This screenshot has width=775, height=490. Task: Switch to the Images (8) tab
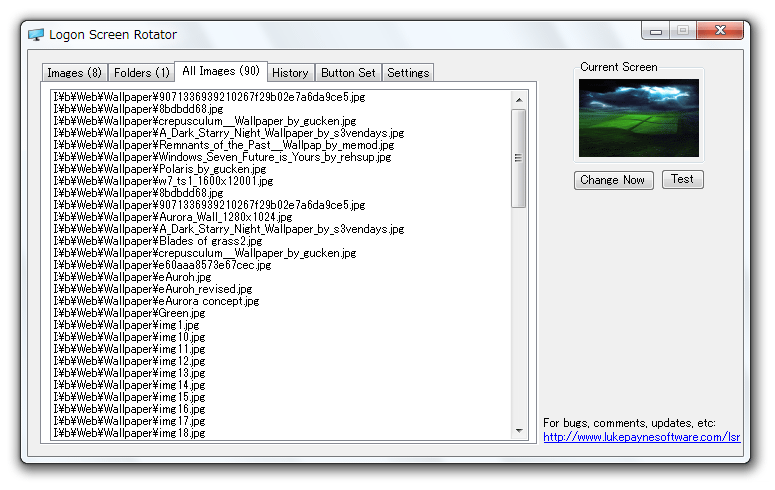(x=75, y=73)
